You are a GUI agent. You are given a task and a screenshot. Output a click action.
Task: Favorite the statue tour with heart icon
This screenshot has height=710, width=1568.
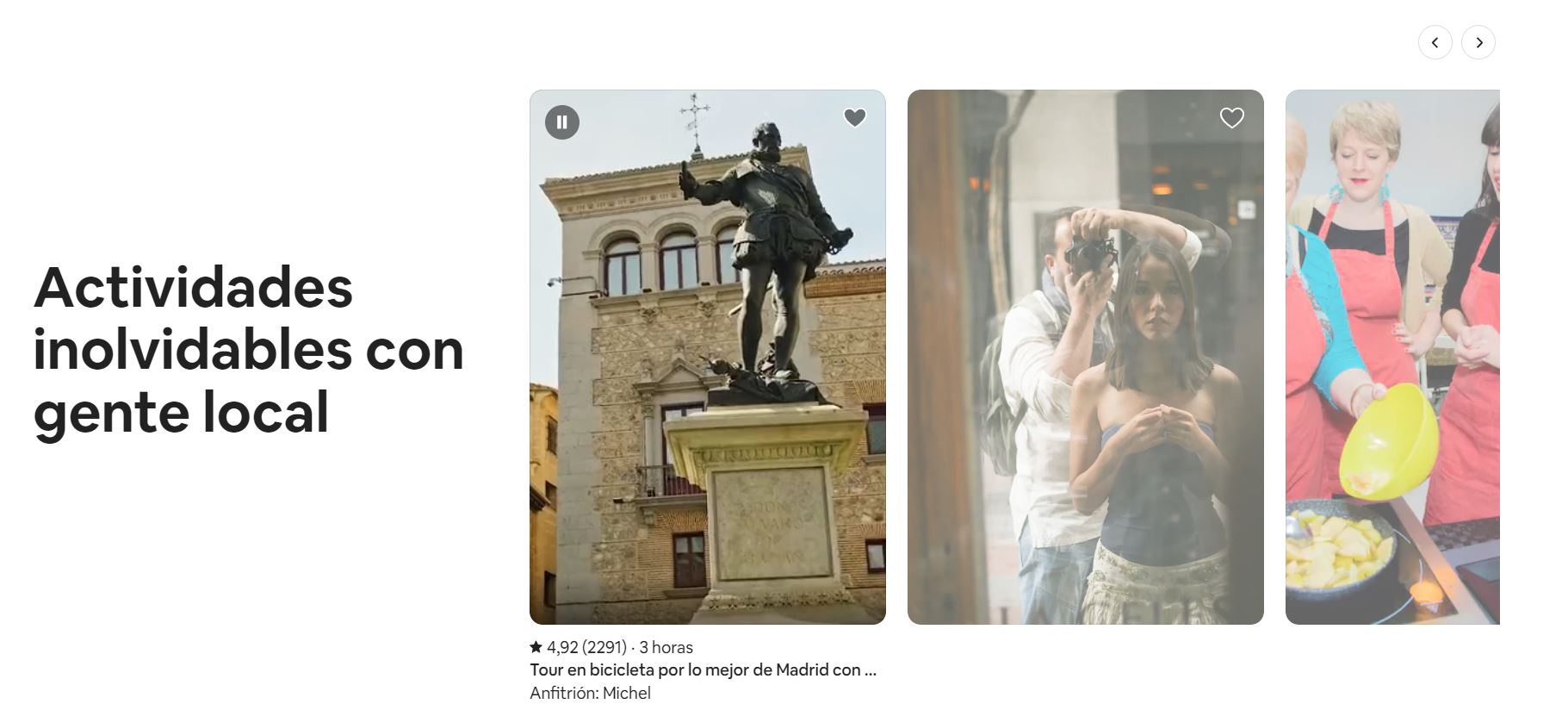click(x=855, y=118)
